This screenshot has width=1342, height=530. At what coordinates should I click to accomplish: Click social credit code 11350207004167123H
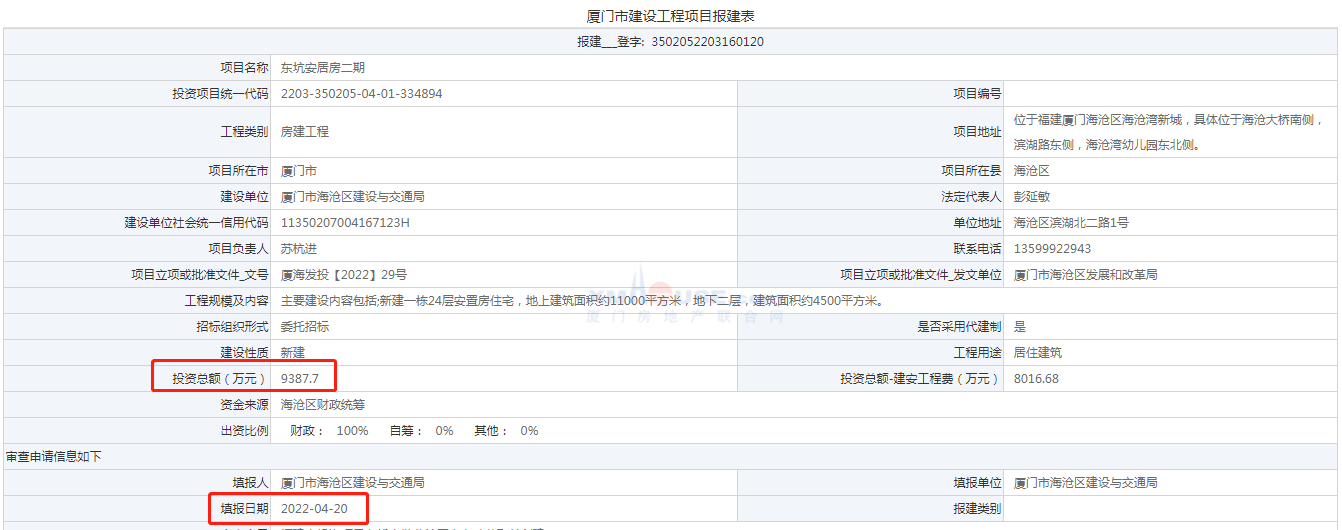(x=345, y=223)
